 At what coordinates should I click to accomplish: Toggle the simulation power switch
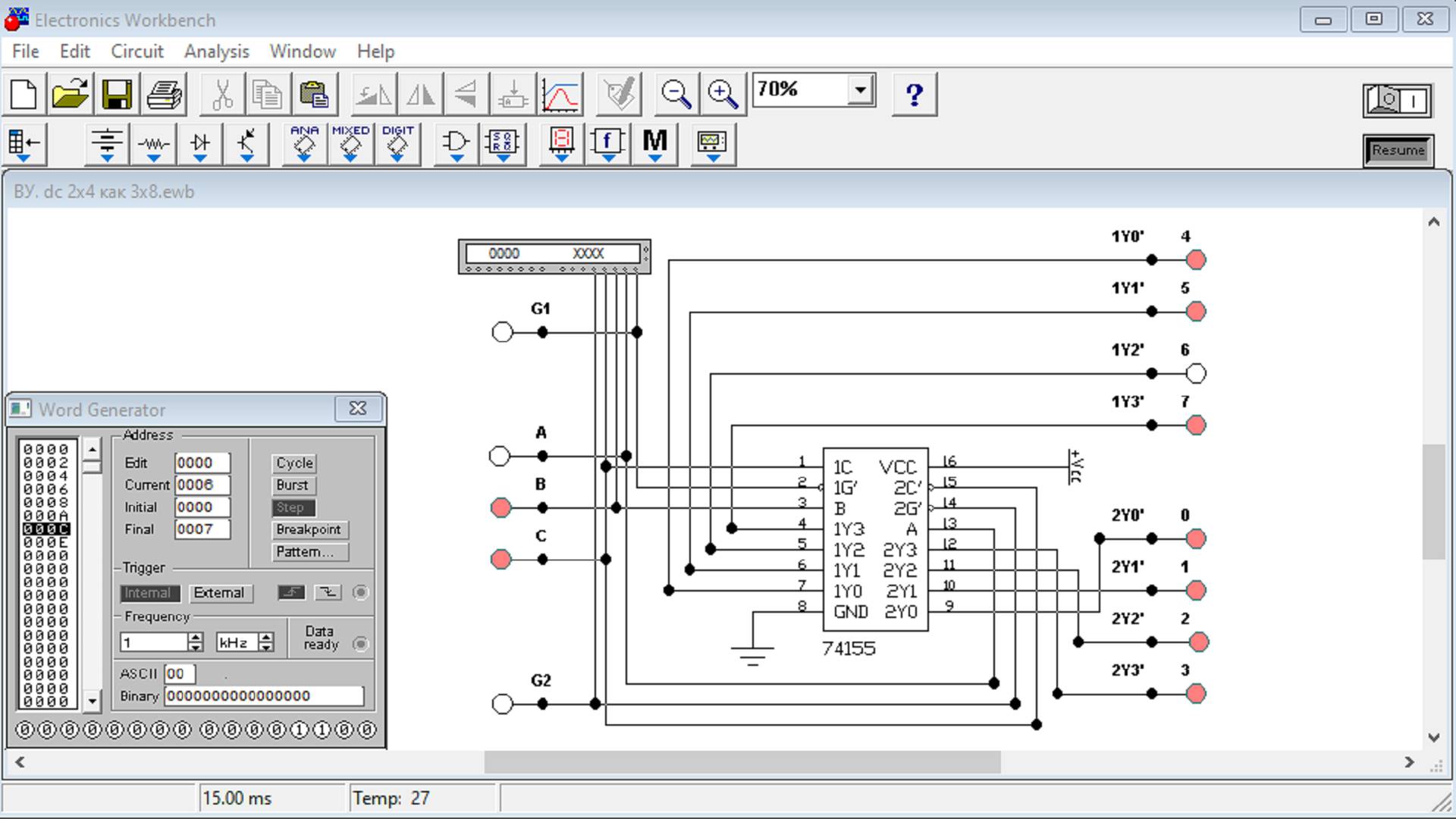[x=1397, y=100]
